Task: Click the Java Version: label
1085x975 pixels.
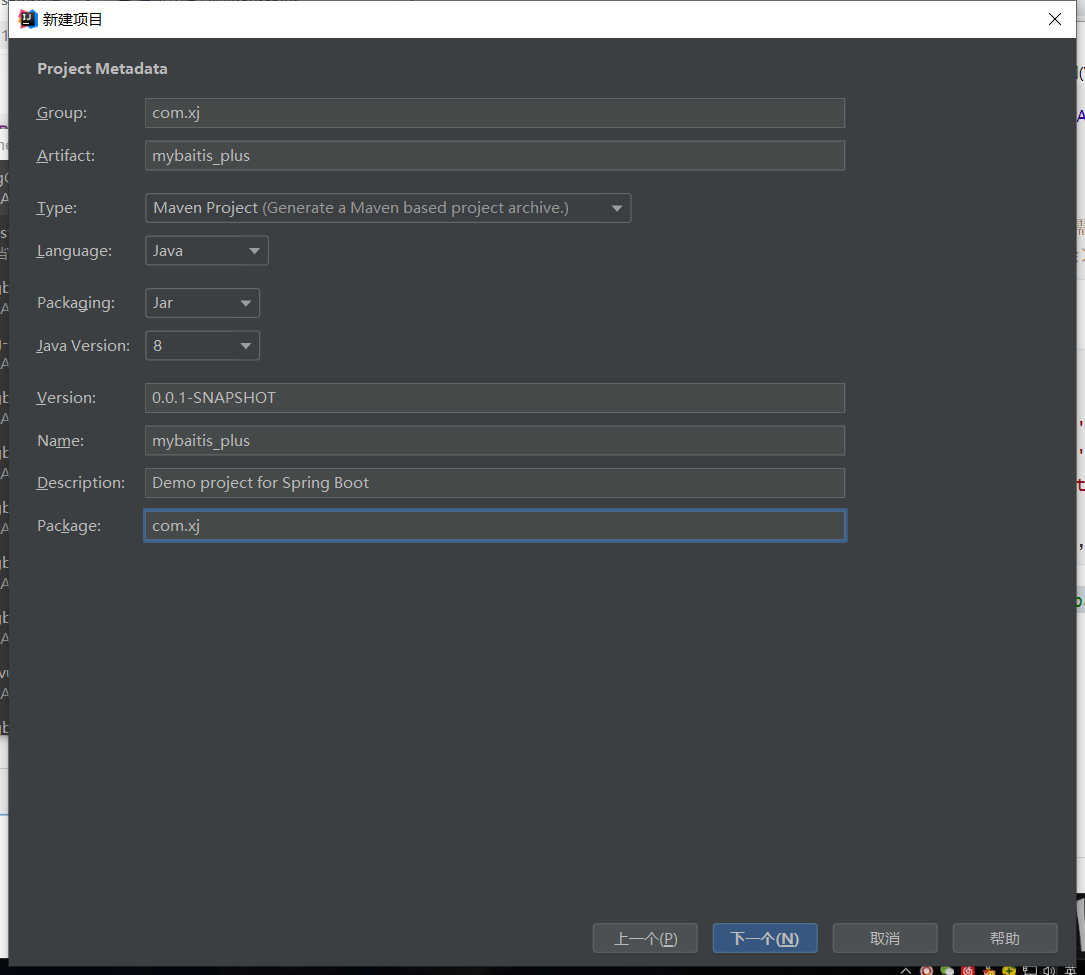Action: [83, 345]
